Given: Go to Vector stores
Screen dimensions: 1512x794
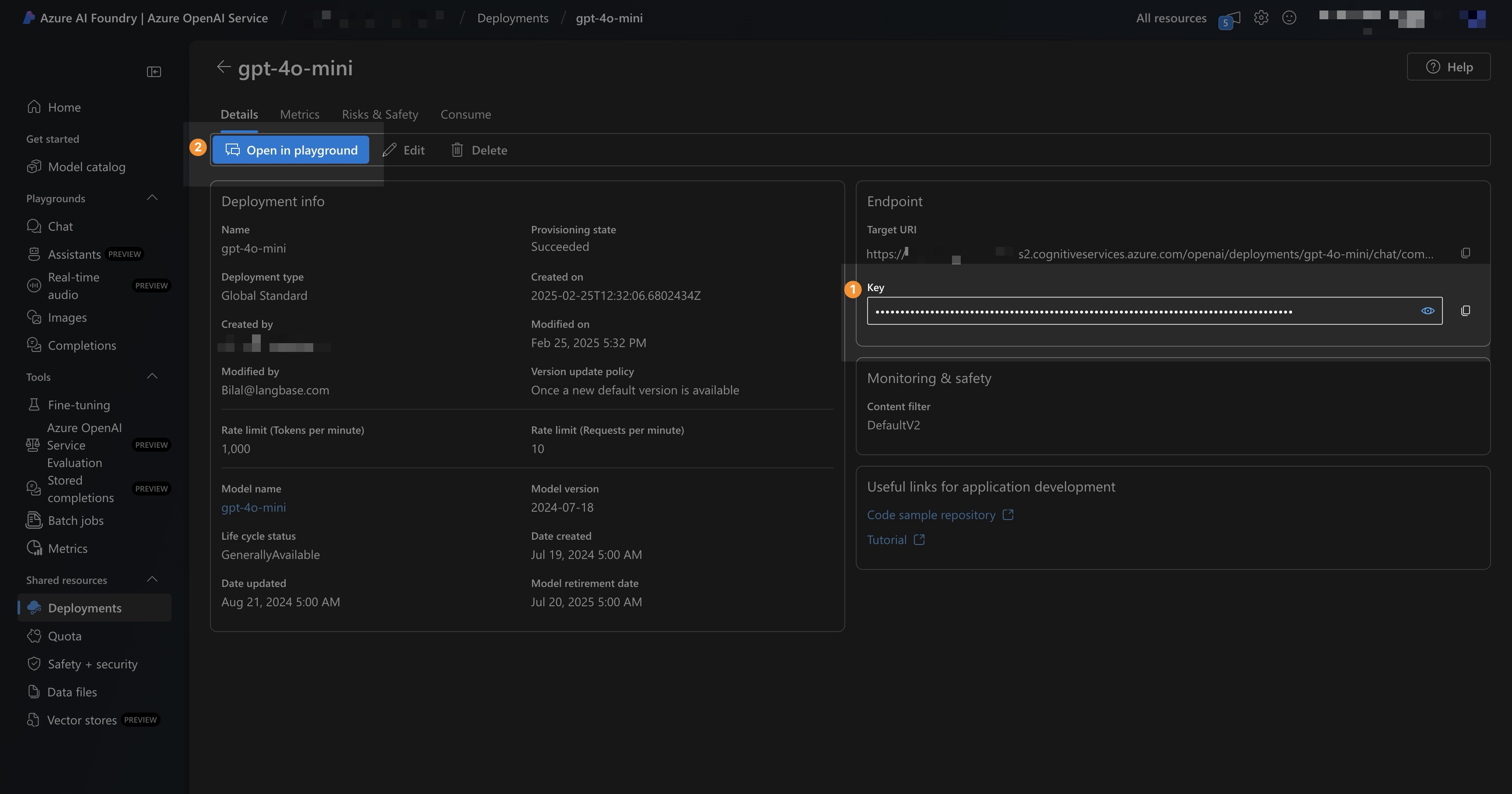Looking at the screenshot, I should (x=82, y=720).
